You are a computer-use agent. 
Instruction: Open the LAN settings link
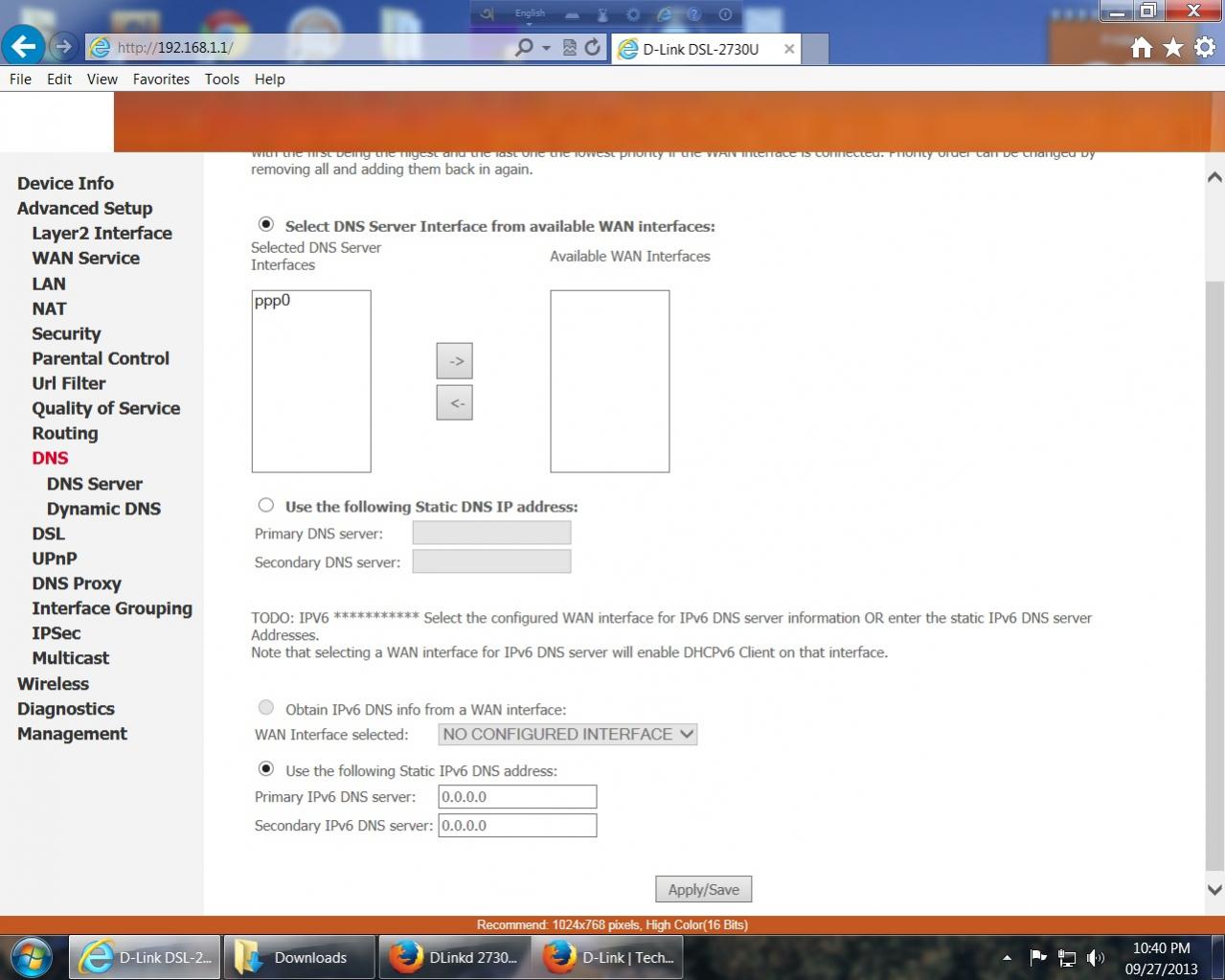[x=49, y=285]
